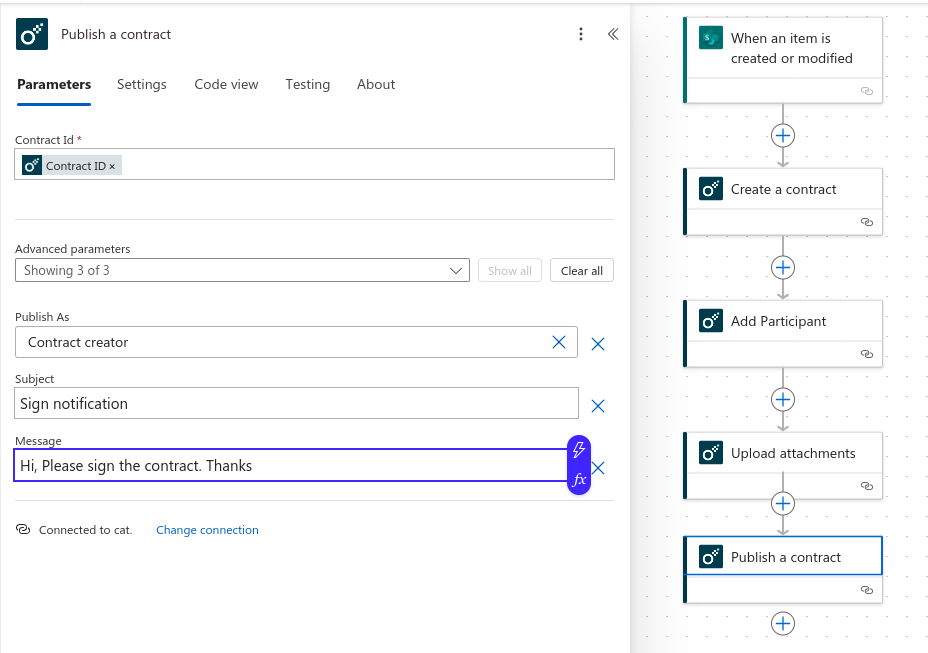Click the connection link icon near Connected to cat
This screenshot has width=928, height=653.
point(23,529)
